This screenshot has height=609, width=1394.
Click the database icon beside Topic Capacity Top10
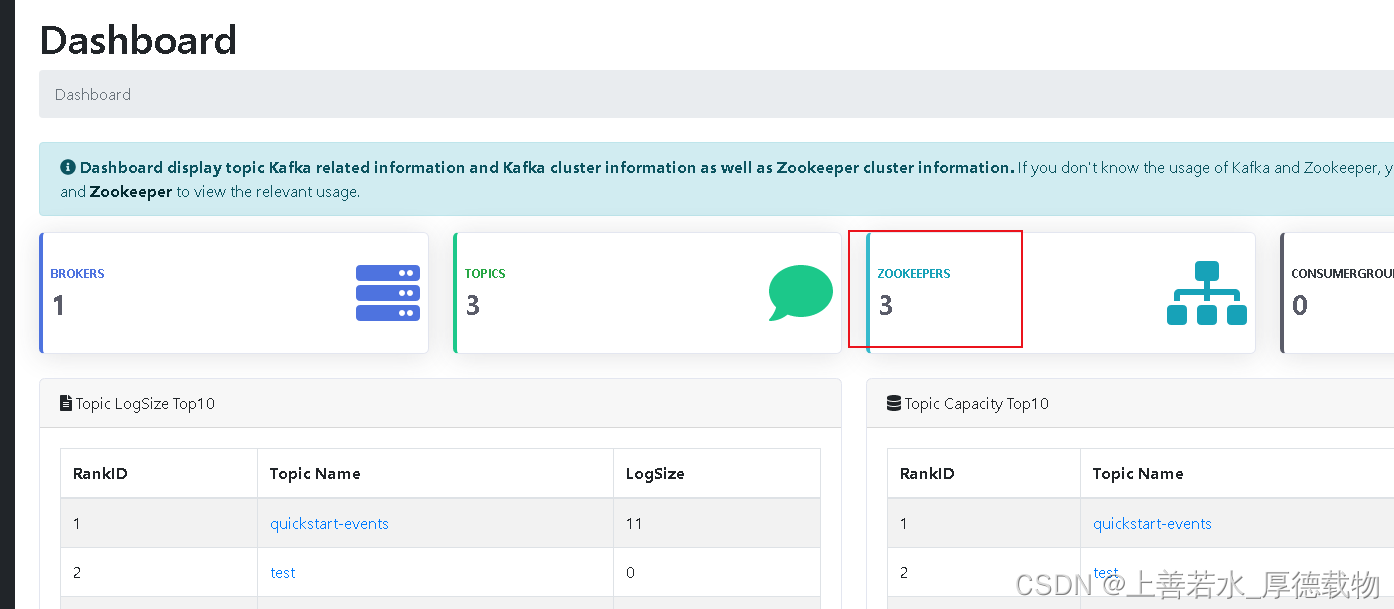pos(894,404)
